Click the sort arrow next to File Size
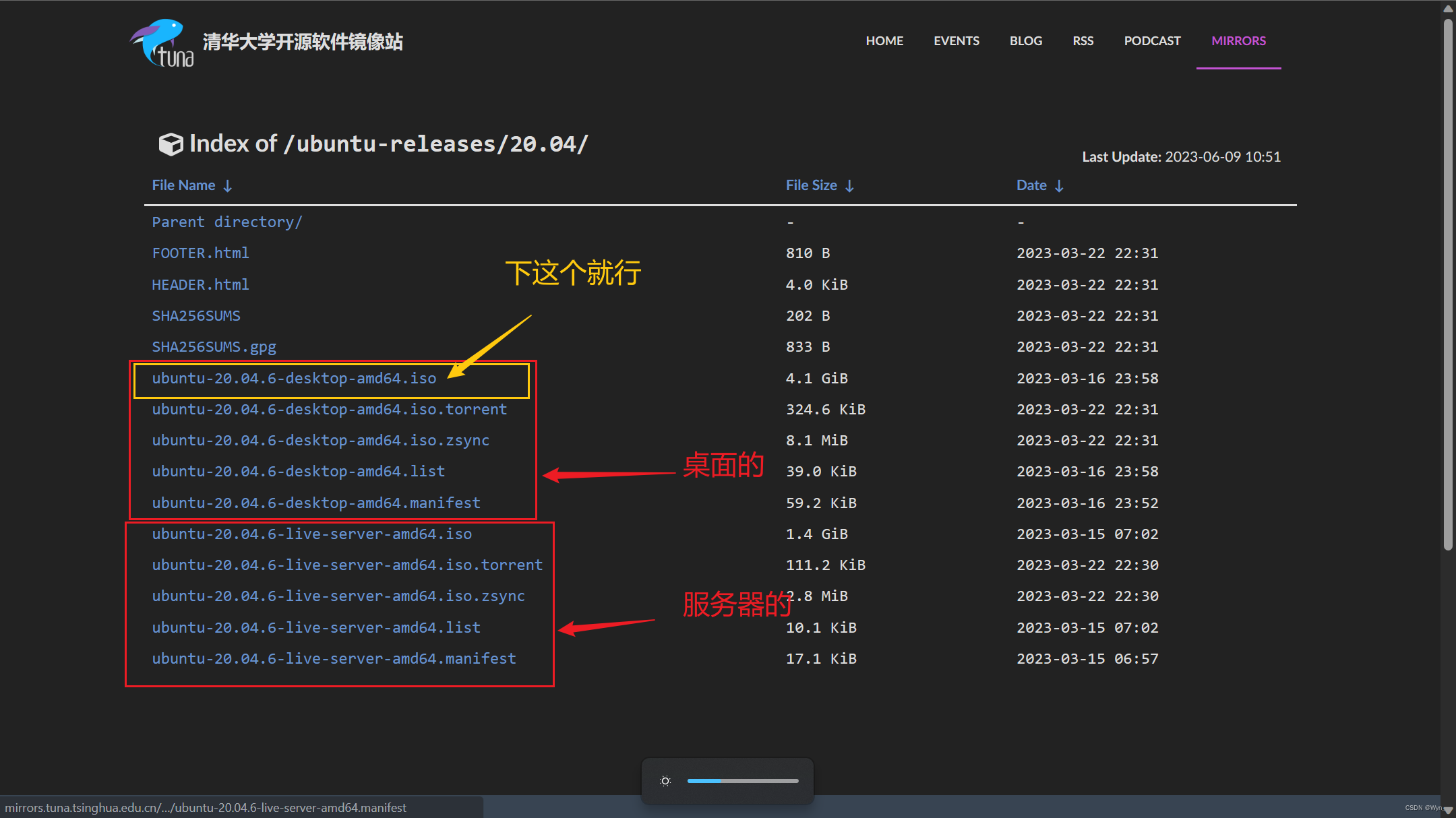Screen dimensions: 1456x818 849,186
